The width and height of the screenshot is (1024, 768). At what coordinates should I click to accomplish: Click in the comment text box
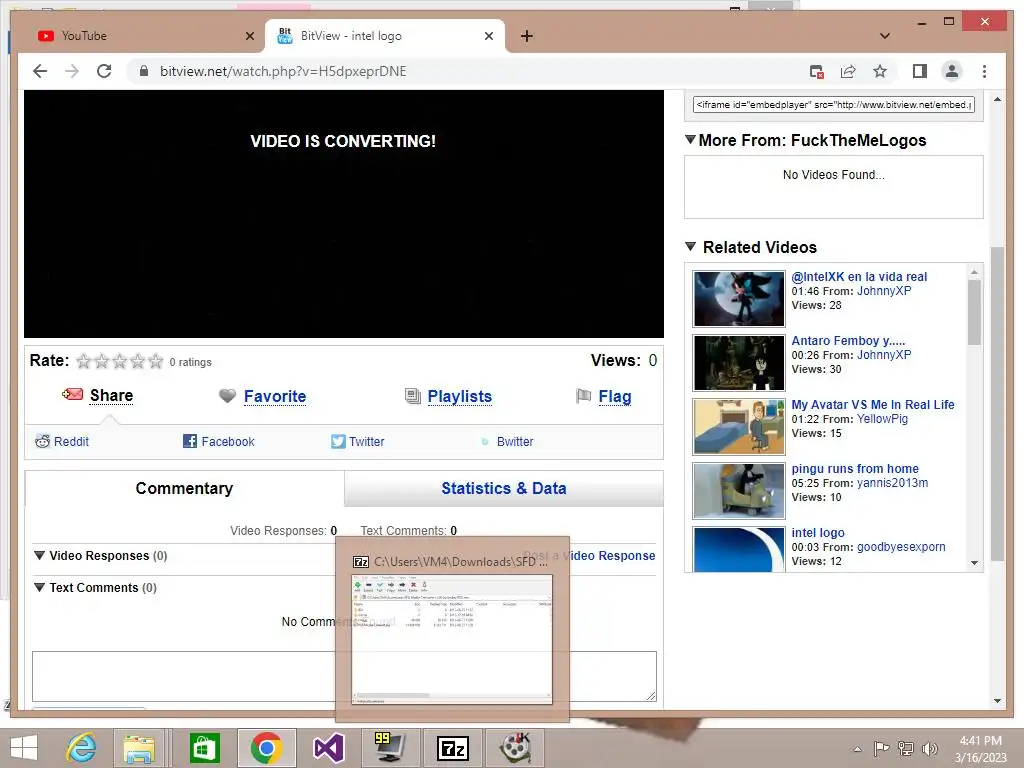344,677
